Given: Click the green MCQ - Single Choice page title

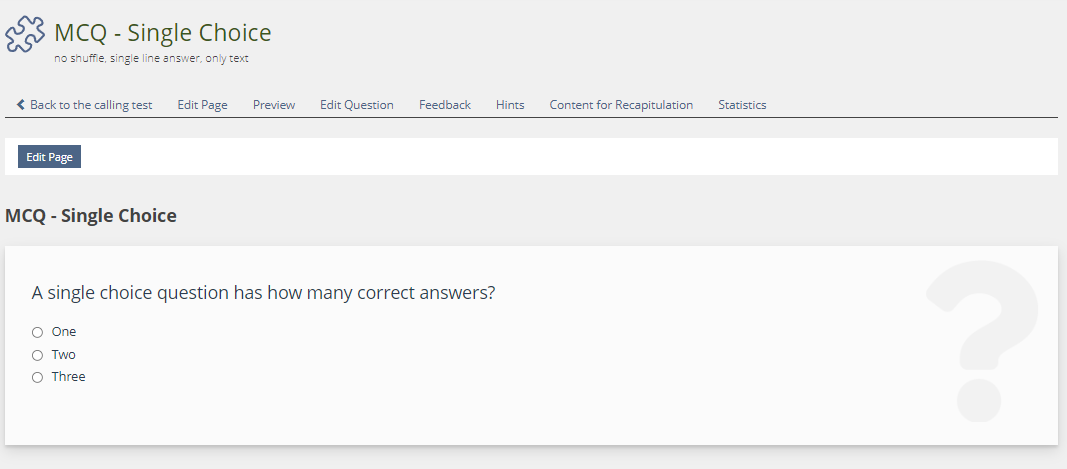Looking at the screenshot, I should point(163,33).
